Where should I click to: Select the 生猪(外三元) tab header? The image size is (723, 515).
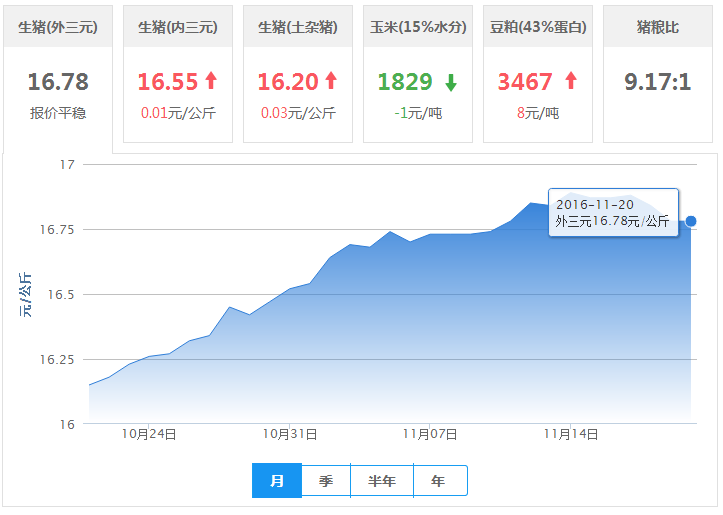[58, 27]
